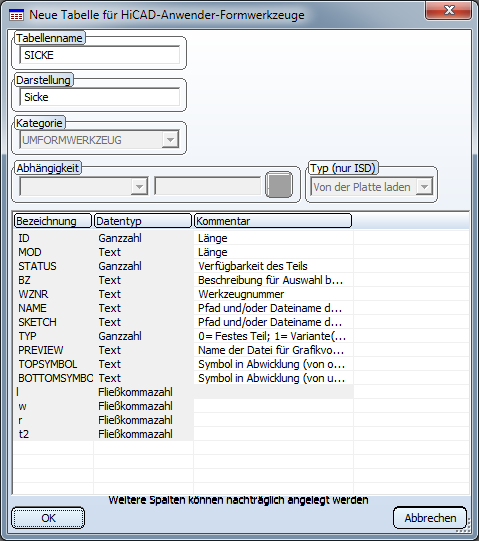The height and width of the screenshot is (541, 479).
Task: Click the w row name cell
Action: click(53, 406)
